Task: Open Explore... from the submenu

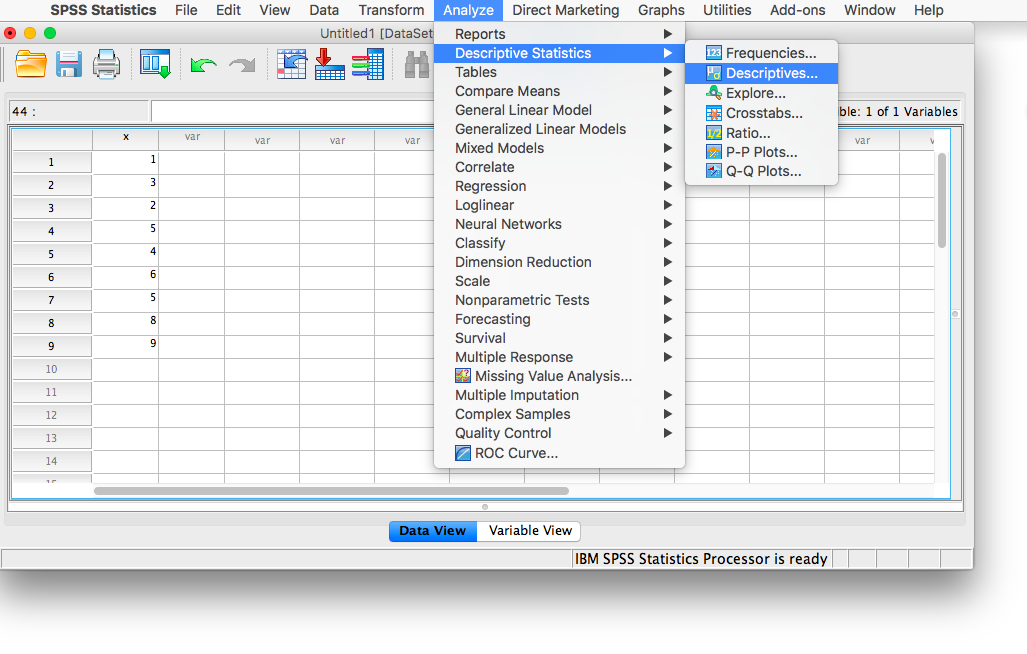Action: tap(755, 93)
